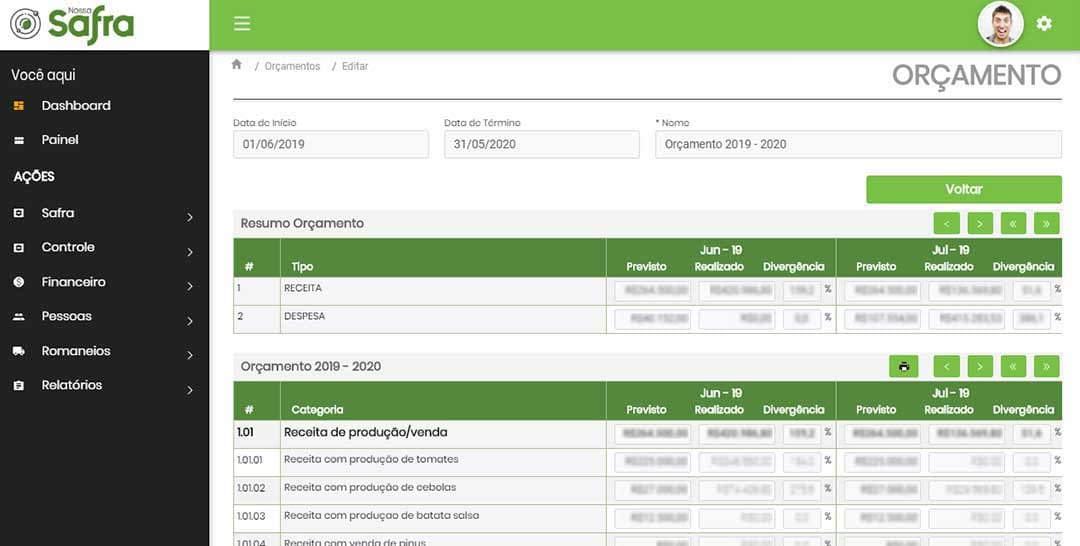Open the Nossa Safra logo home
The height and width of the screenshot is (546, 1080).
[x=72, y=24]
